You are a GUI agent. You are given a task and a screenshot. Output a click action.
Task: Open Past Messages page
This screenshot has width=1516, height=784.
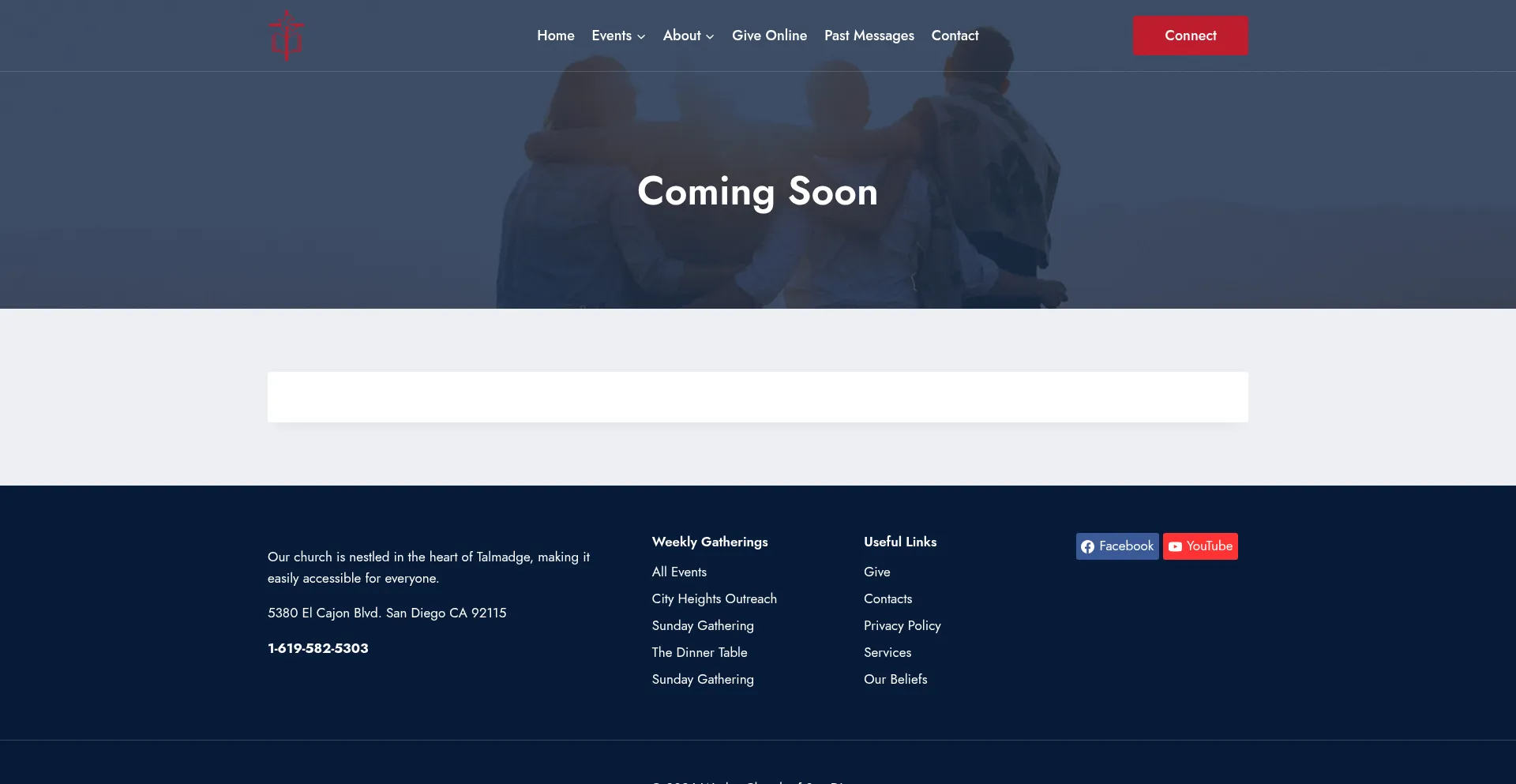click(869, 36)
